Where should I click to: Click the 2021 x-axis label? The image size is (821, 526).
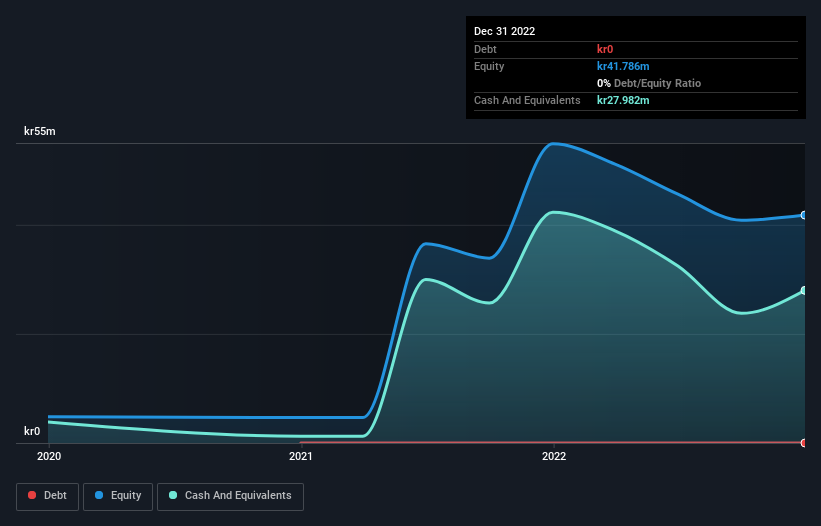(301, 456)
